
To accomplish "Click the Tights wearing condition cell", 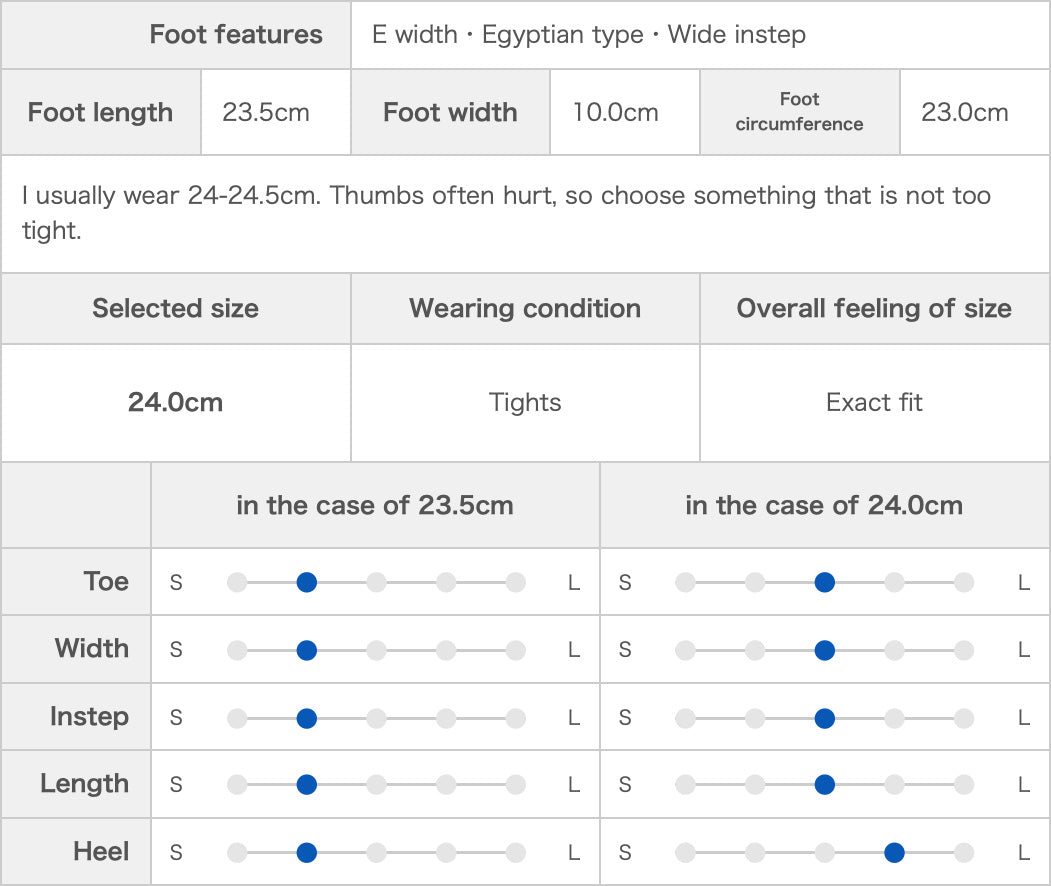I will [x=525, y=403].
